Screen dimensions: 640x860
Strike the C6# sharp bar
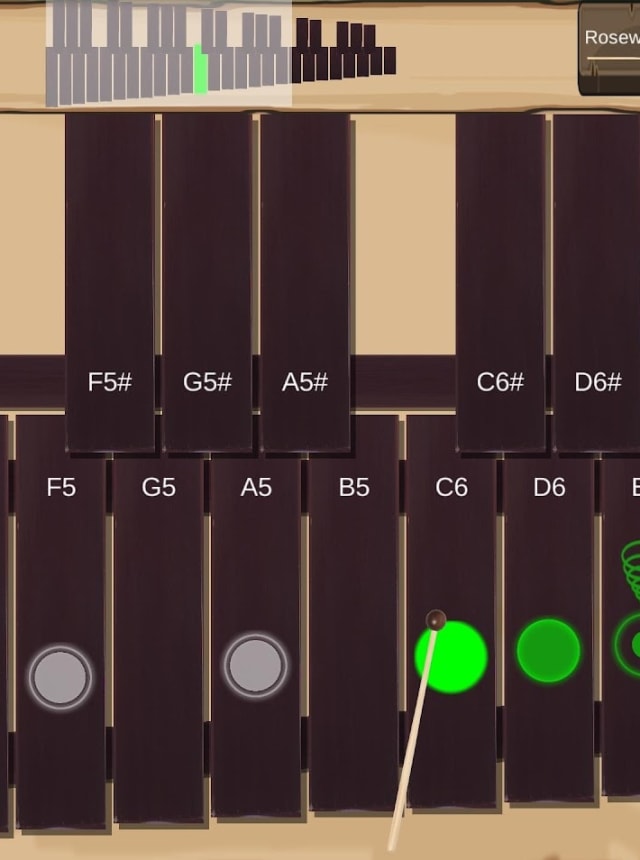(500, 283)
